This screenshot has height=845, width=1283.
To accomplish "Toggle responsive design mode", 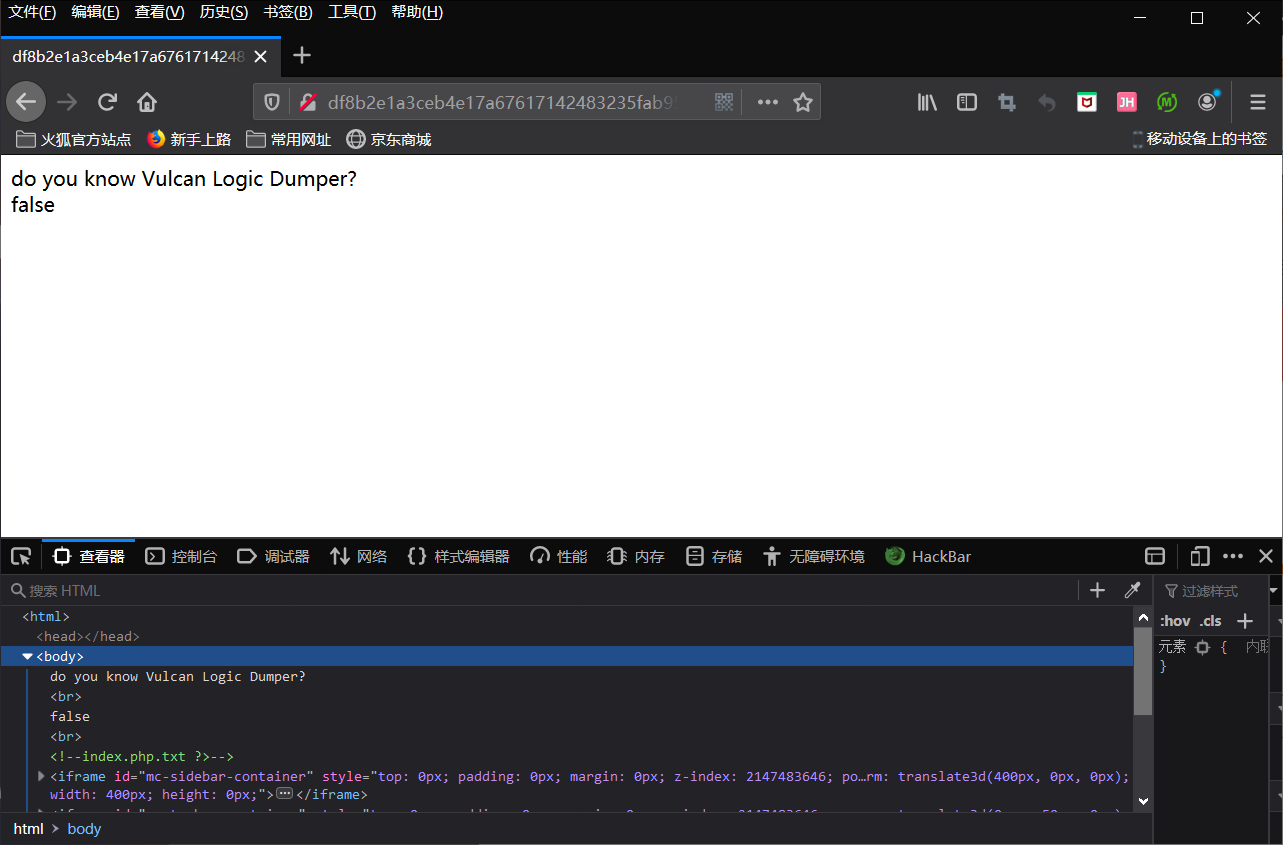I will tap(1200, 556).
